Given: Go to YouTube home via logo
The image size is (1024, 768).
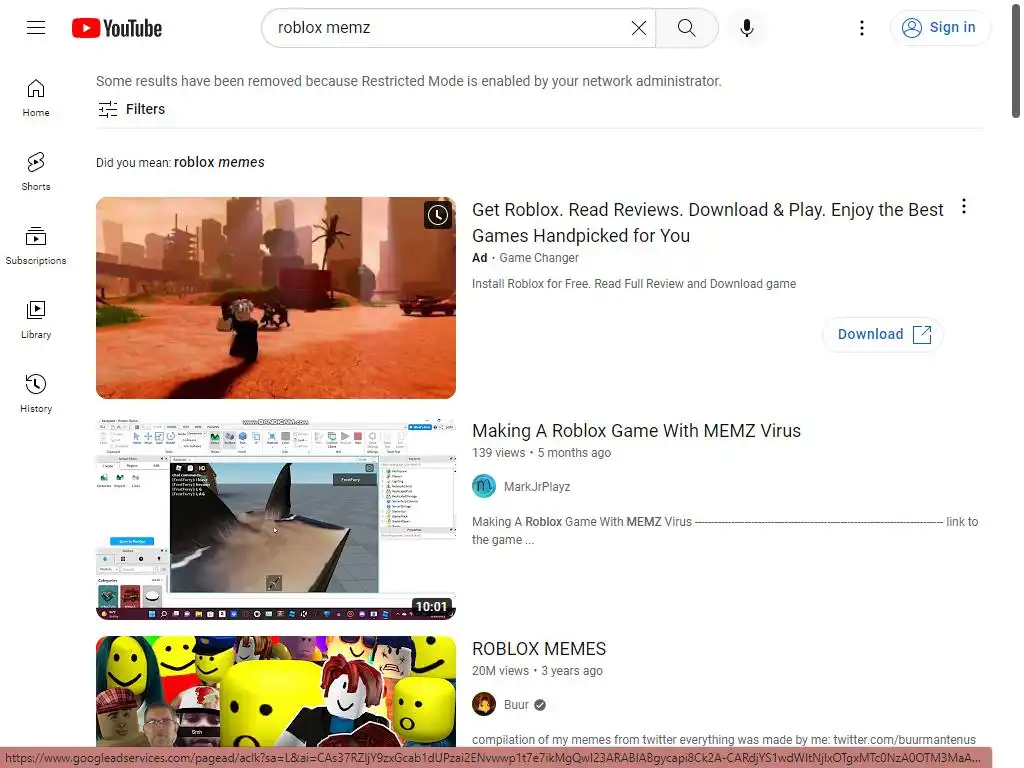Looking at the screenshot, I should point(117,28).
